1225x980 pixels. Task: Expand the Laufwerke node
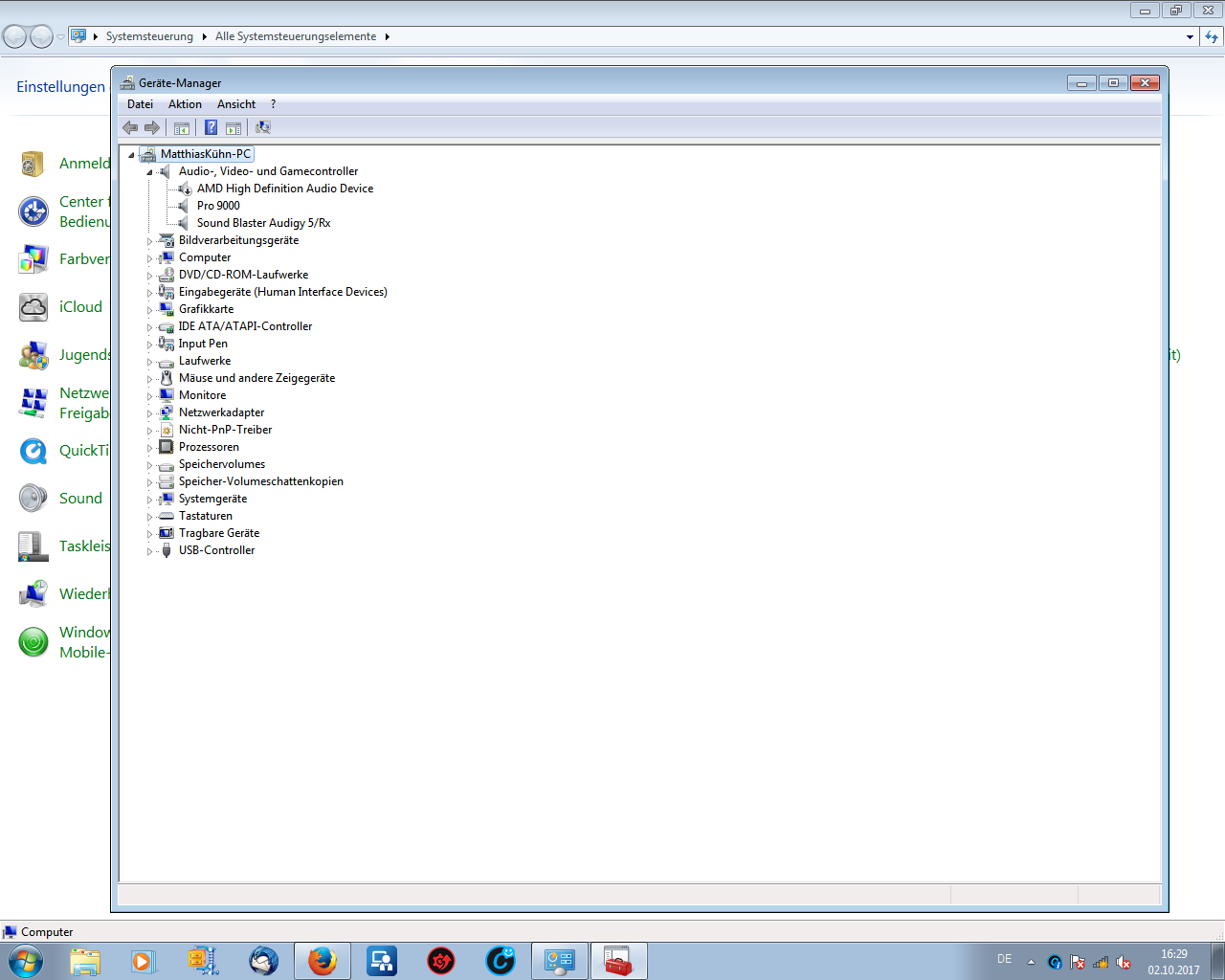point(149,362)
